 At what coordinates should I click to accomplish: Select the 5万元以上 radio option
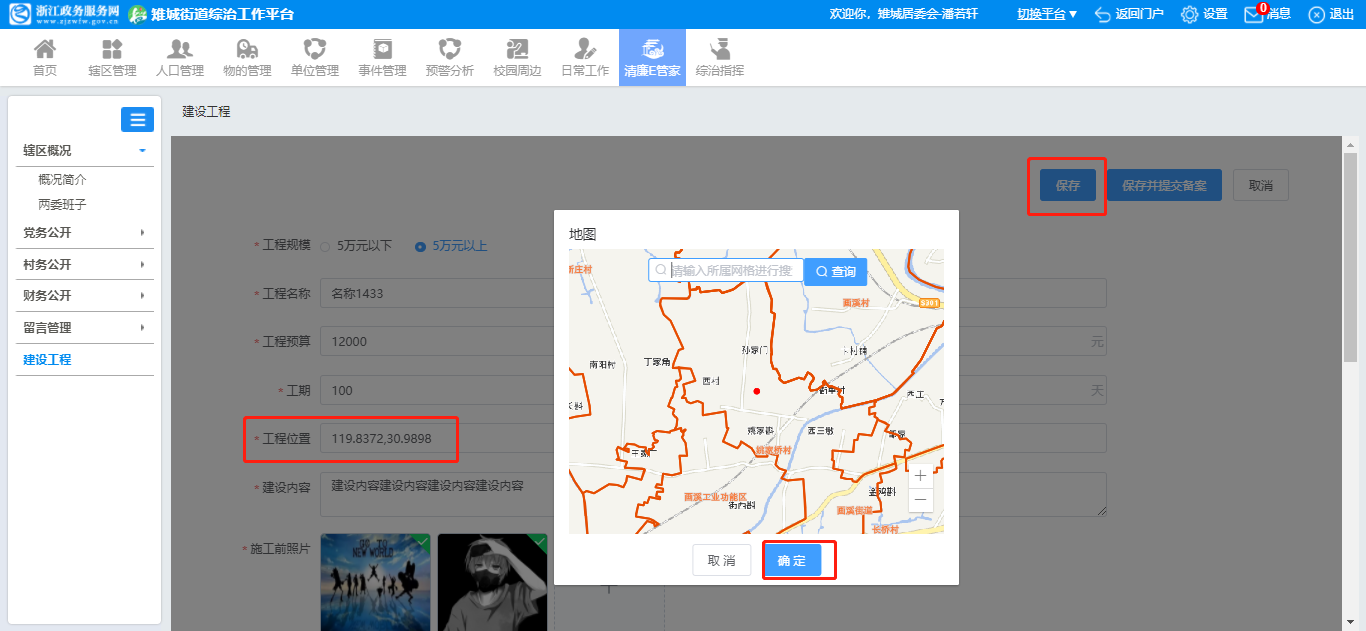[x=420, y=246]
